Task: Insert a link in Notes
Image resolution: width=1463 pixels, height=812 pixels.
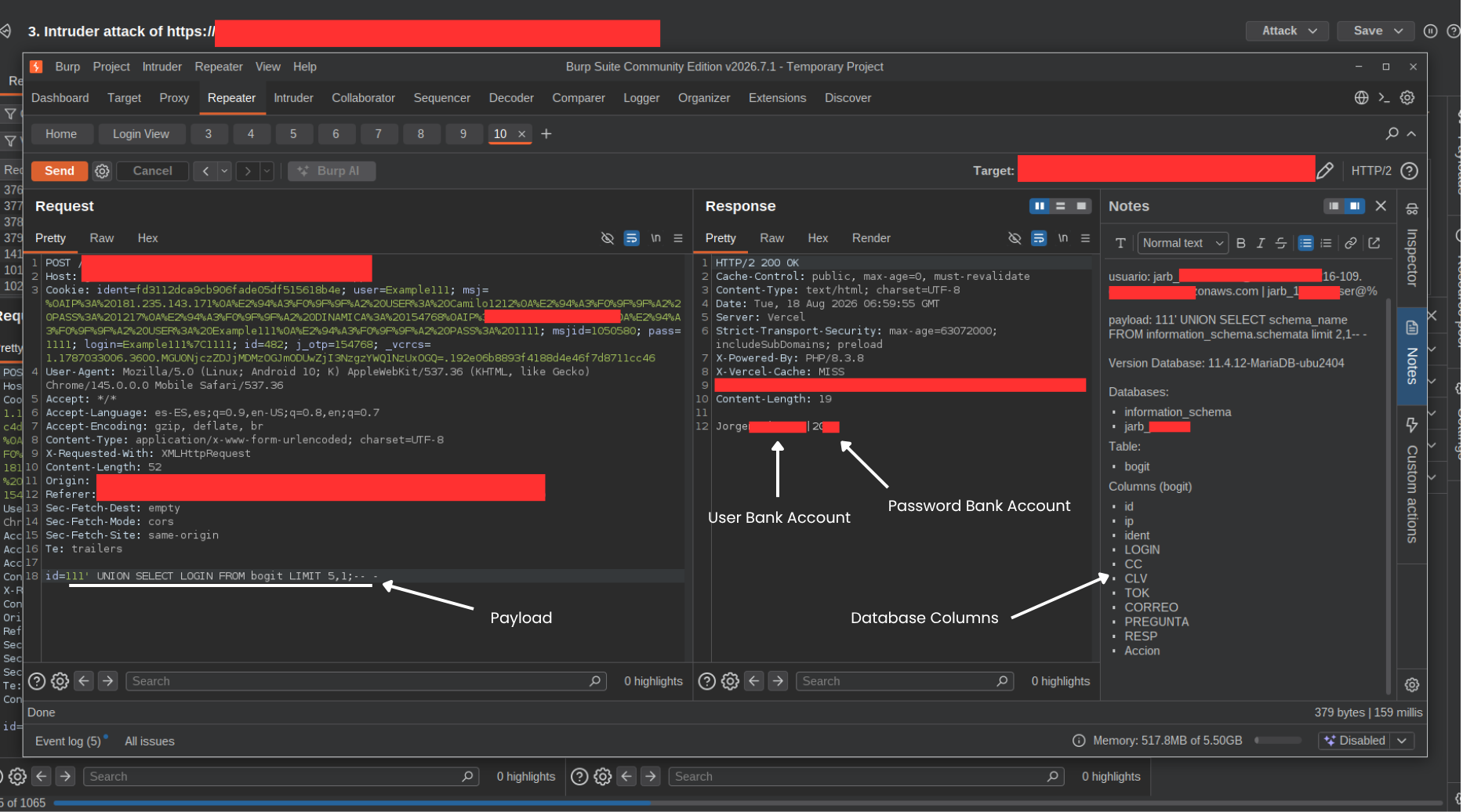Action: (1350, 243)
